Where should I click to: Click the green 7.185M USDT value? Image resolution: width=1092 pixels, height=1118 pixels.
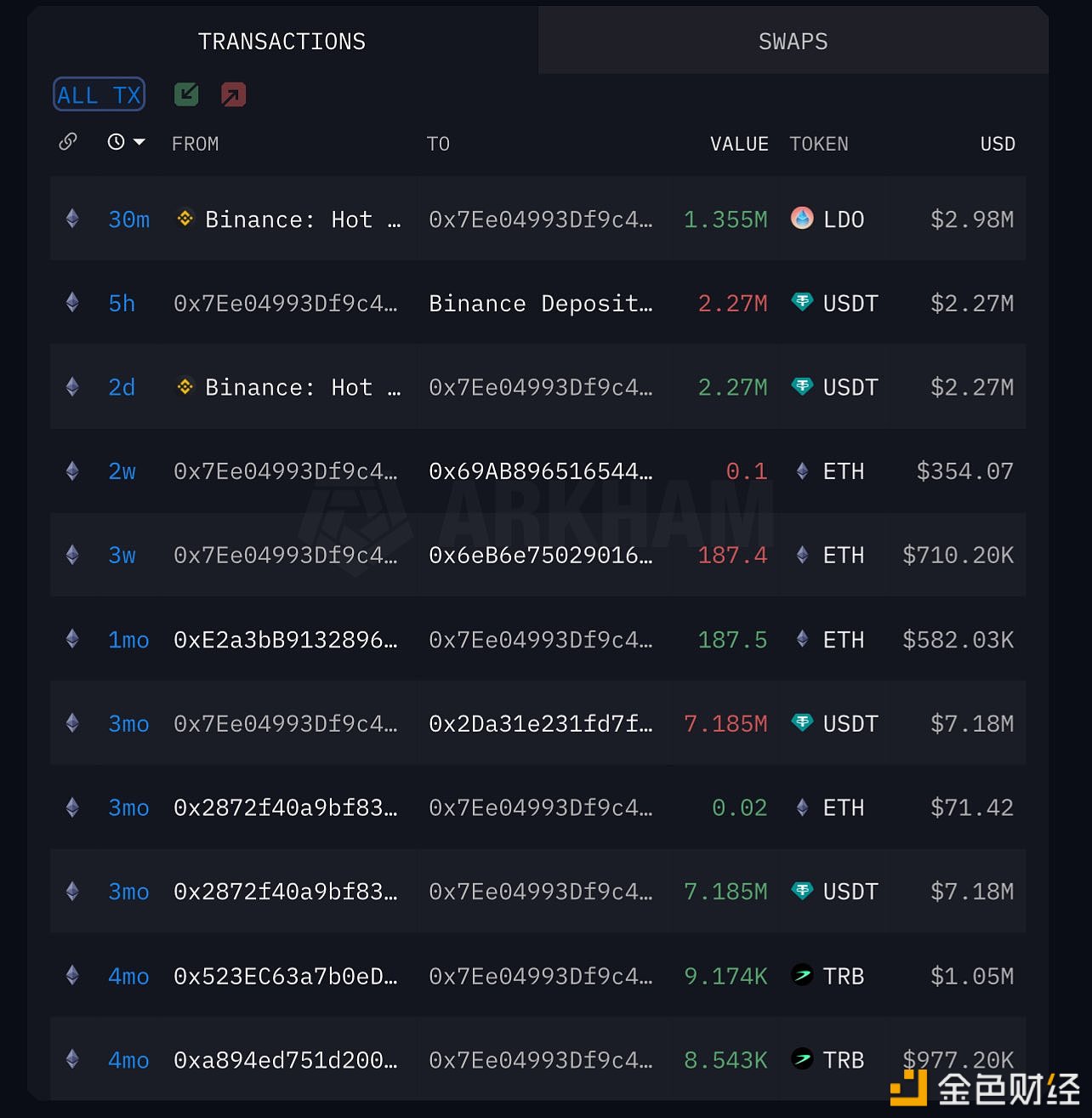pyautogui.click(x=725, y=892)
